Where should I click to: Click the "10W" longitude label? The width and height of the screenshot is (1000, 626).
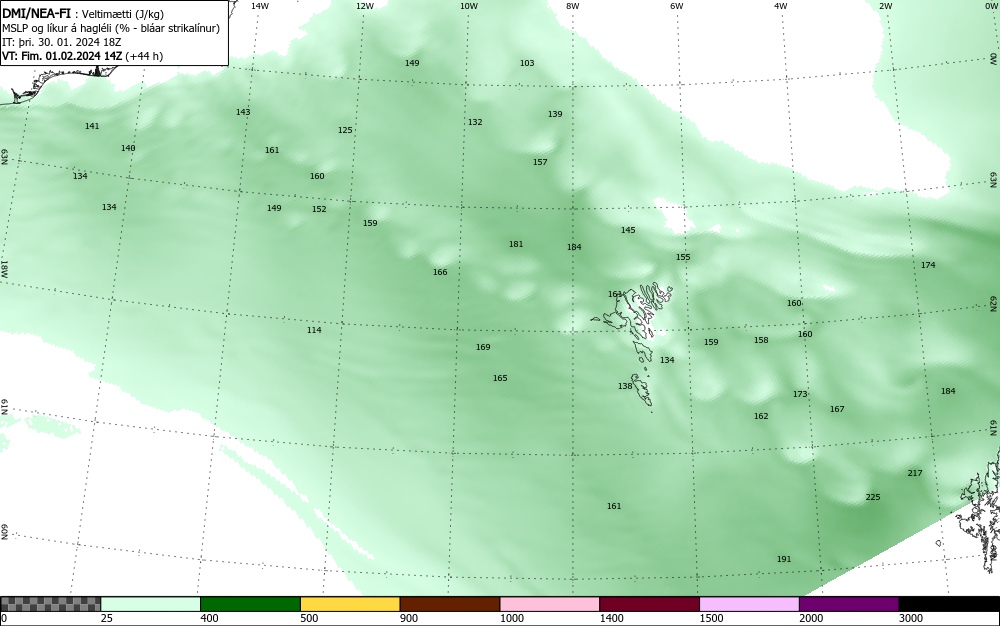point(469,6)
